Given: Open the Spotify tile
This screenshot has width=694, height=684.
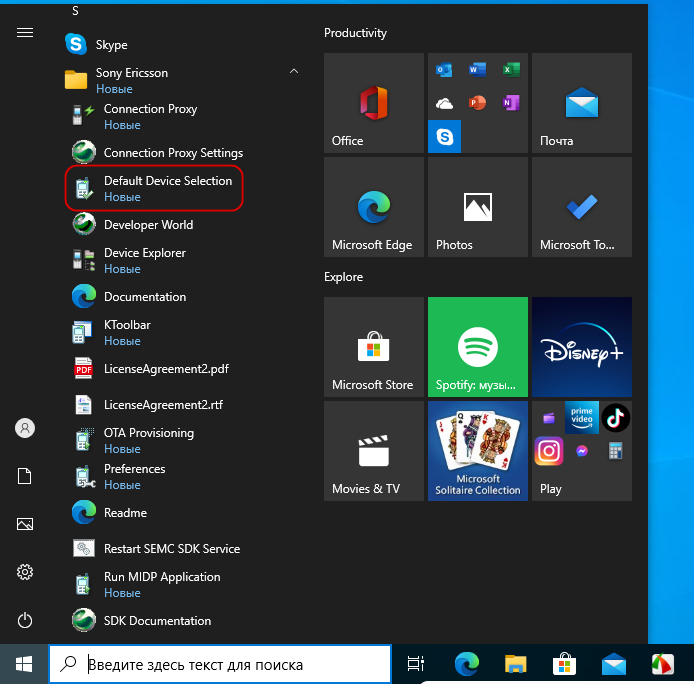Looking at the screenshot, I should pyautogui.click(x=478, y=347).
